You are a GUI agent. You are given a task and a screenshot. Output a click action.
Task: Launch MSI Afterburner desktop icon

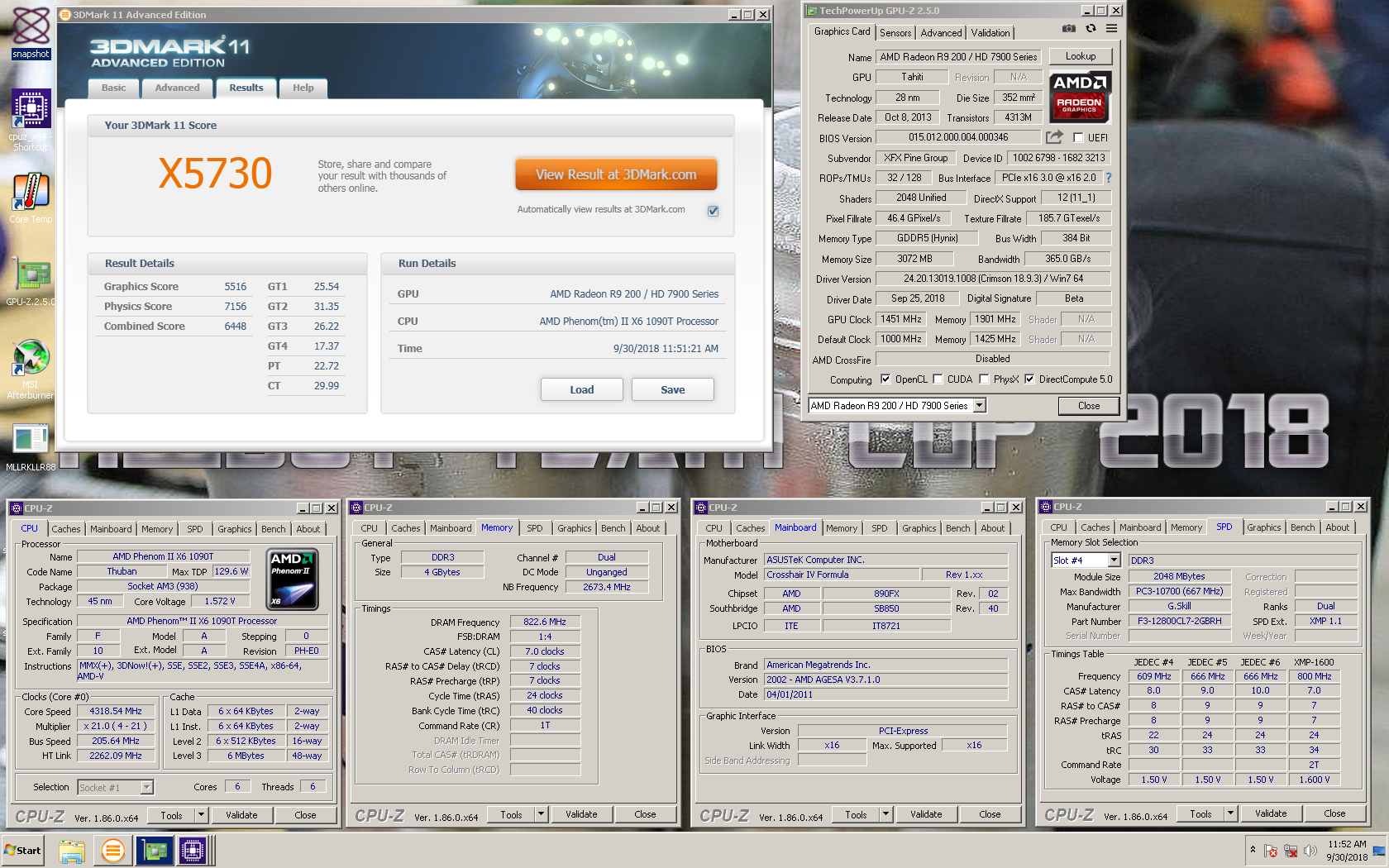click(x=31, y=370)
